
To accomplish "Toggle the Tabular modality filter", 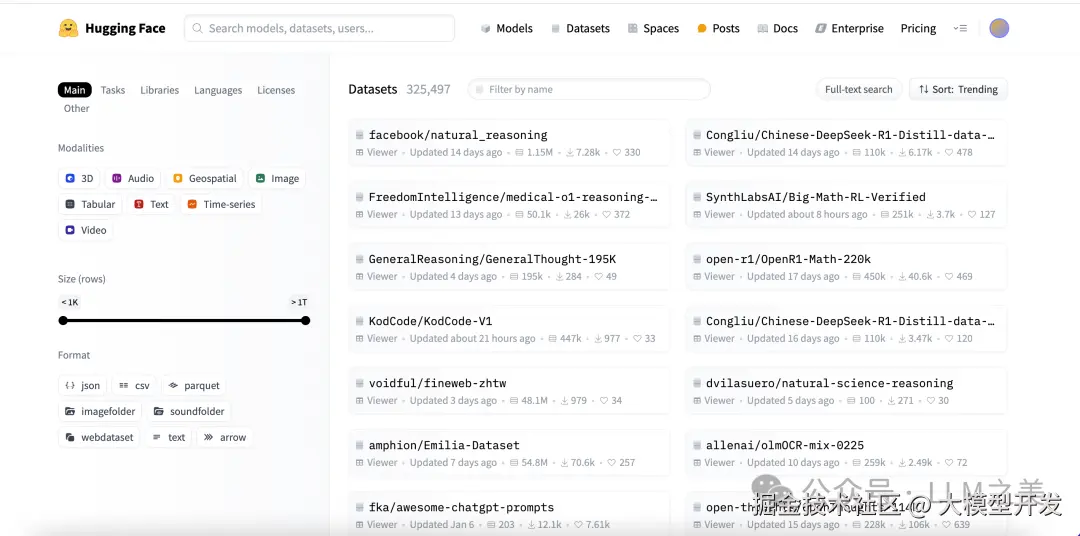I will click(x=90, y=204).
